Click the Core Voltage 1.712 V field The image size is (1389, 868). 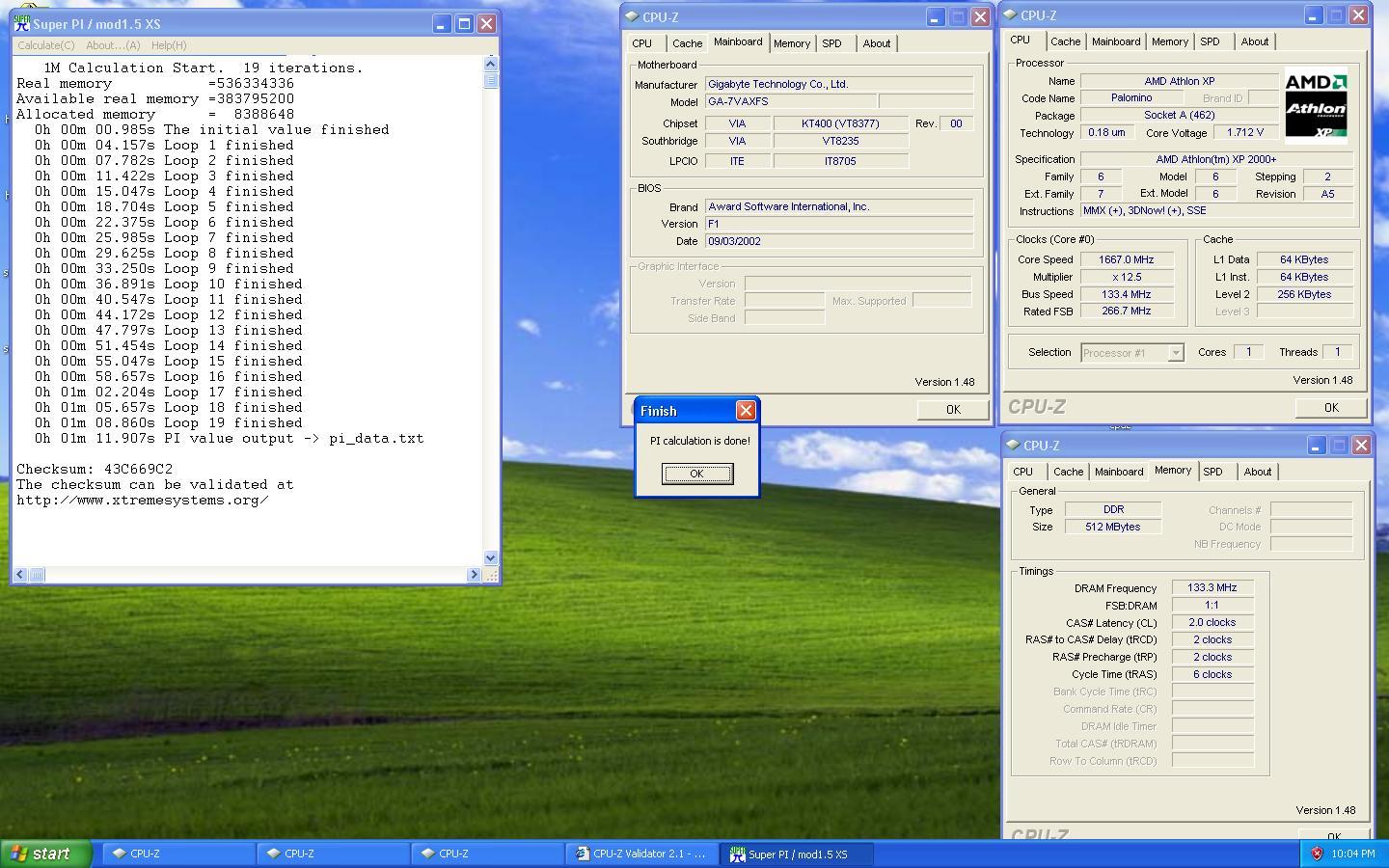1246,133
